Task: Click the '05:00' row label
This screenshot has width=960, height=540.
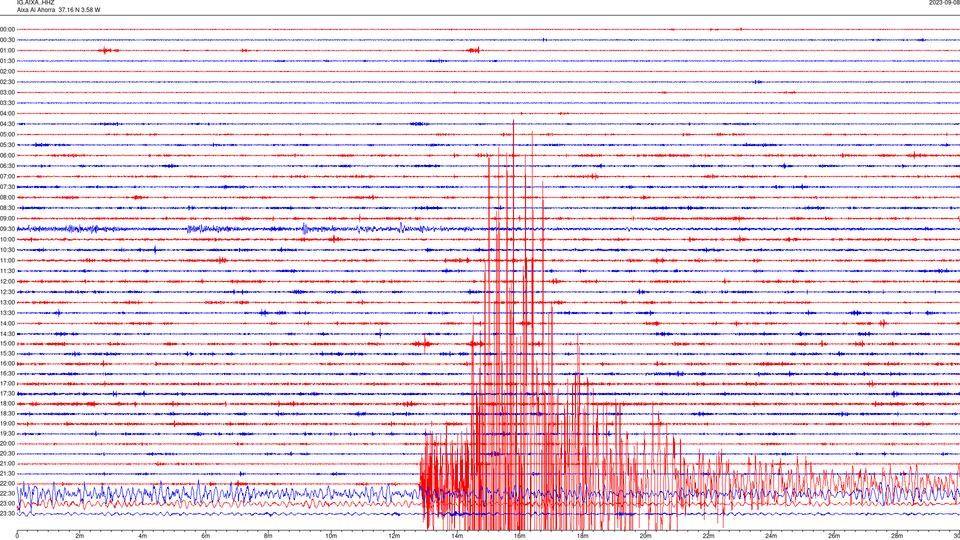Action: 7,135
